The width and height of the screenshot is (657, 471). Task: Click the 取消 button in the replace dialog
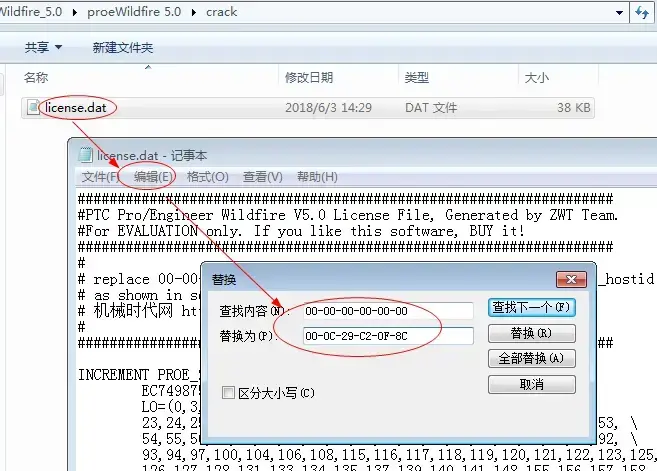[x=532, y=384]
